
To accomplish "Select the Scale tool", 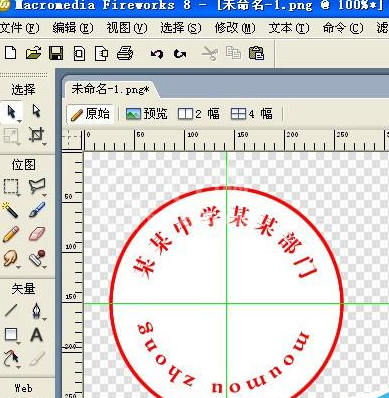I will point(11,136).
